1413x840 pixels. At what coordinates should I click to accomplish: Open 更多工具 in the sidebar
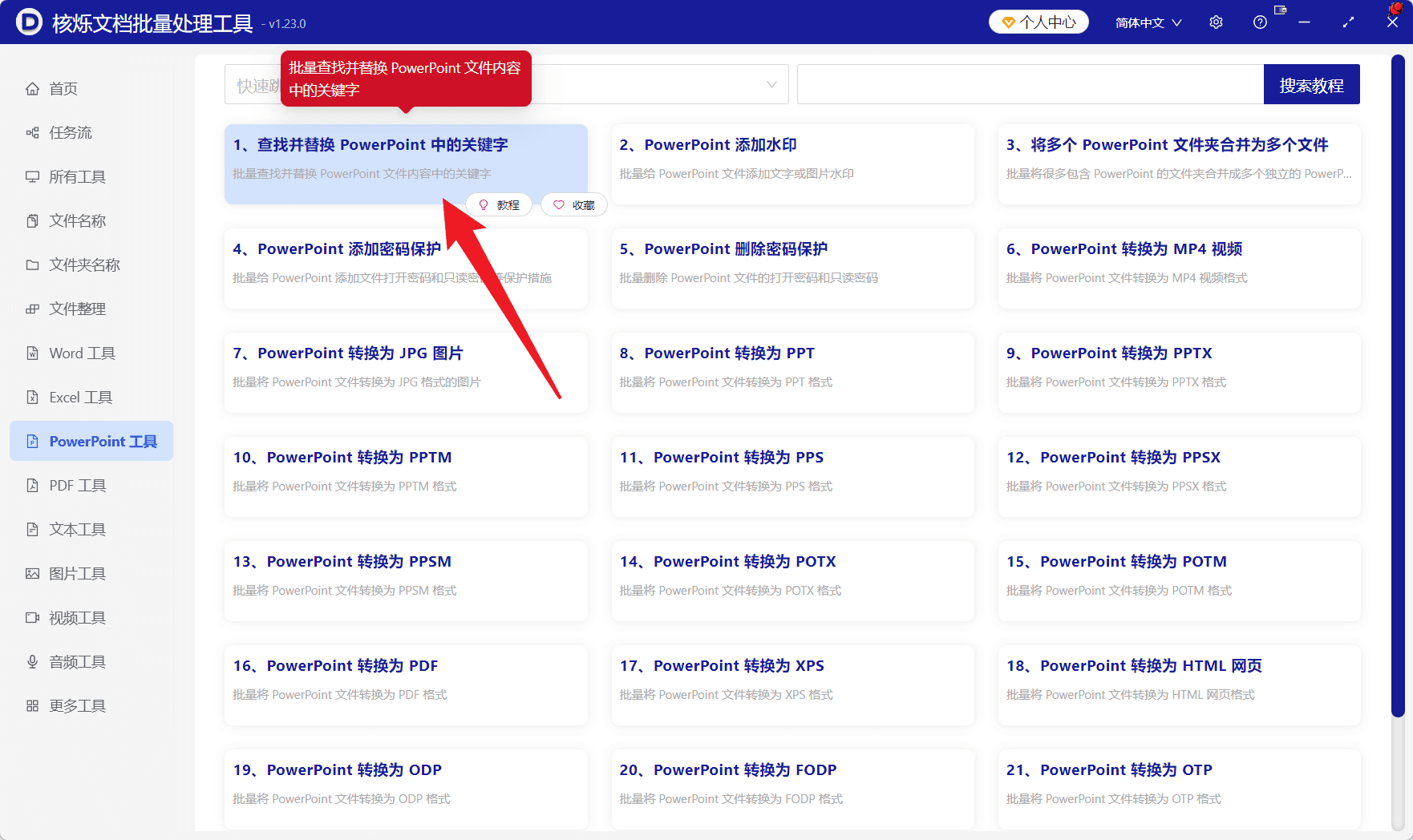click(91, 706)
